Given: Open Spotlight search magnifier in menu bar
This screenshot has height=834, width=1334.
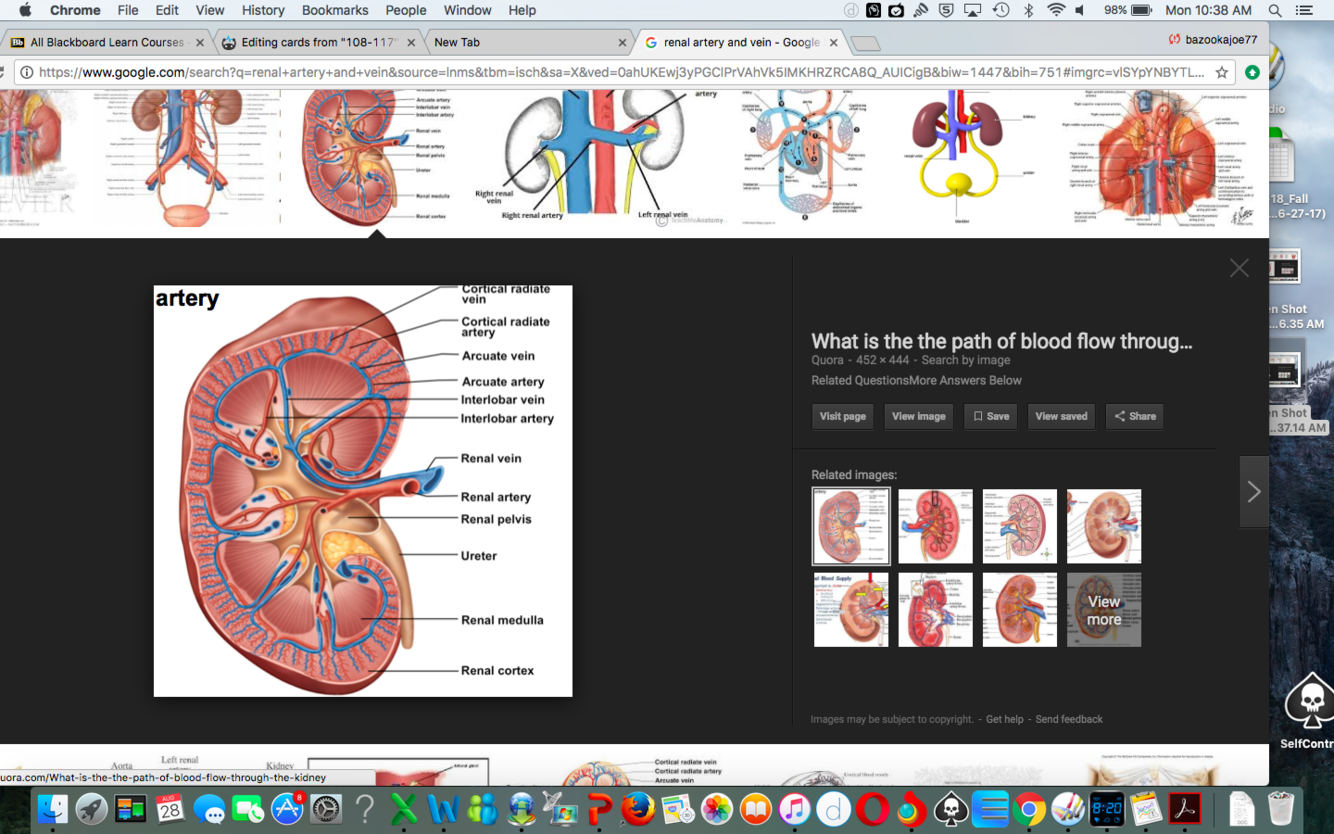Looking at the screenshot, I should (1275, 10).
